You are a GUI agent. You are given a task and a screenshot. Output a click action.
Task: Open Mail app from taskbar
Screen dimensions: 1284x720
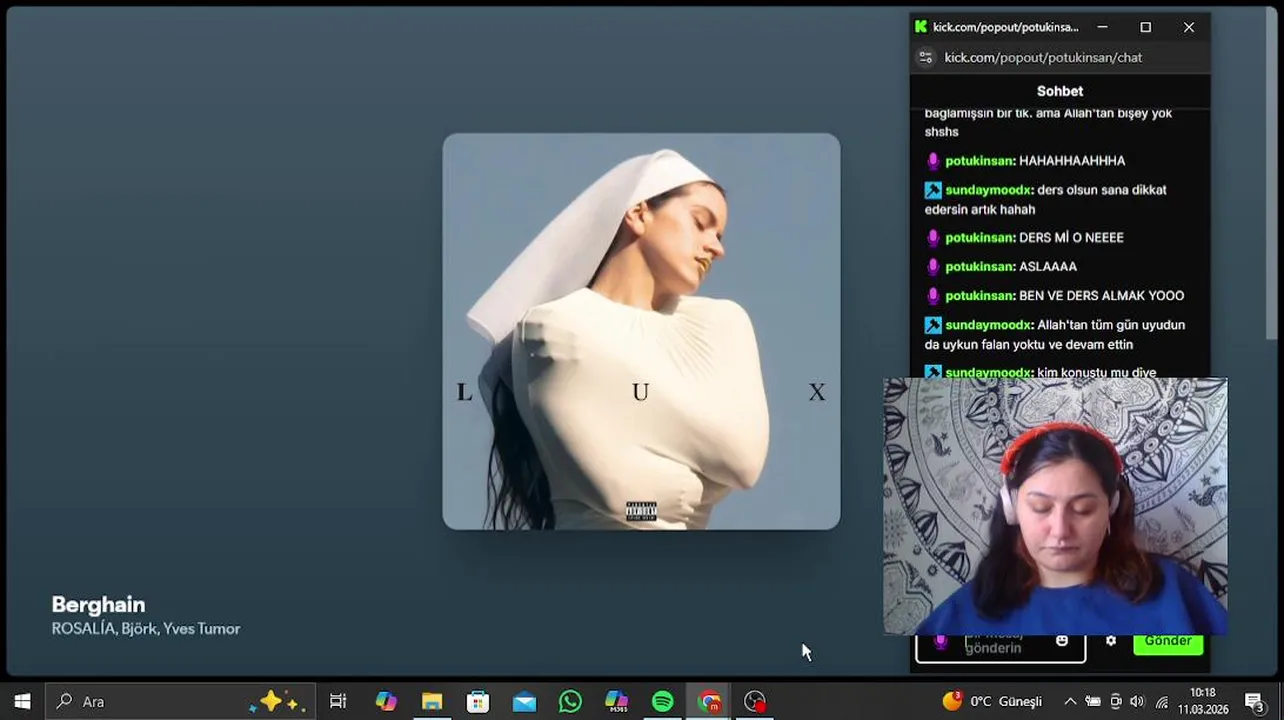[x=524, y=702]
